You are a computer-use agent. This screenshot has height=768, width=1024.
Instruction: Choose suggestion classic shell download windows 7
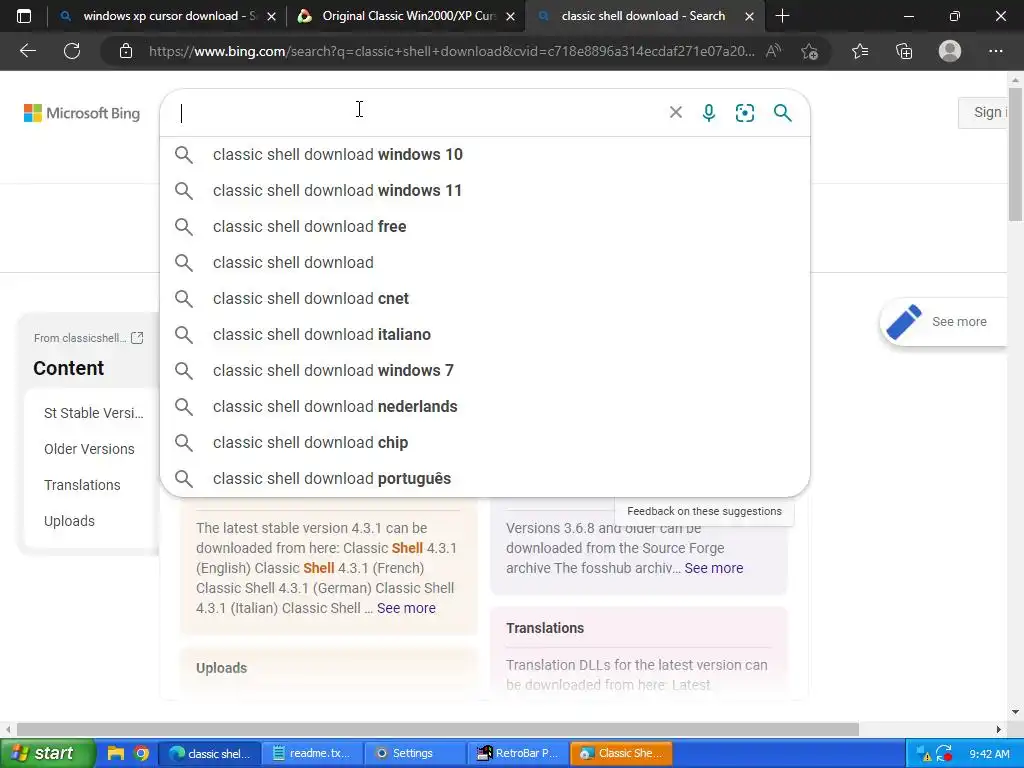point(485,370)
